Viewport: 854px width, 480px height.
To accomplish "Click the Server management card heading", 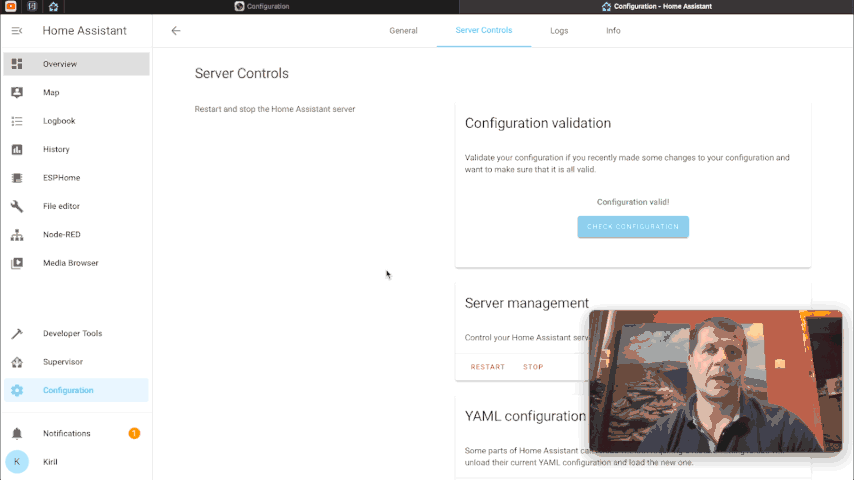I will click(527, 303).
